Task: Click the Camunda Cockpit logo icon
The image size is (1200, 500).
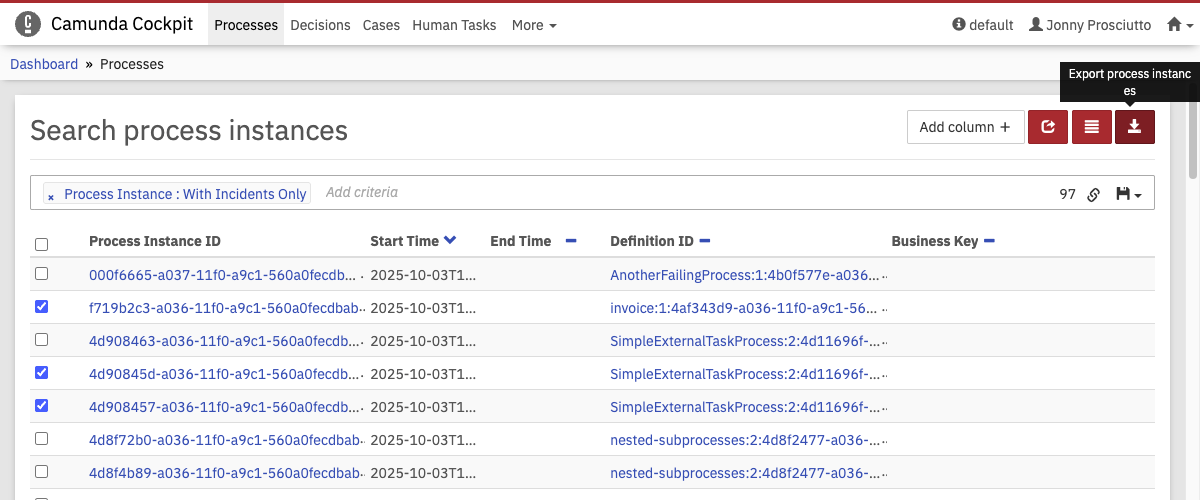Action: [x=28, y=24]
